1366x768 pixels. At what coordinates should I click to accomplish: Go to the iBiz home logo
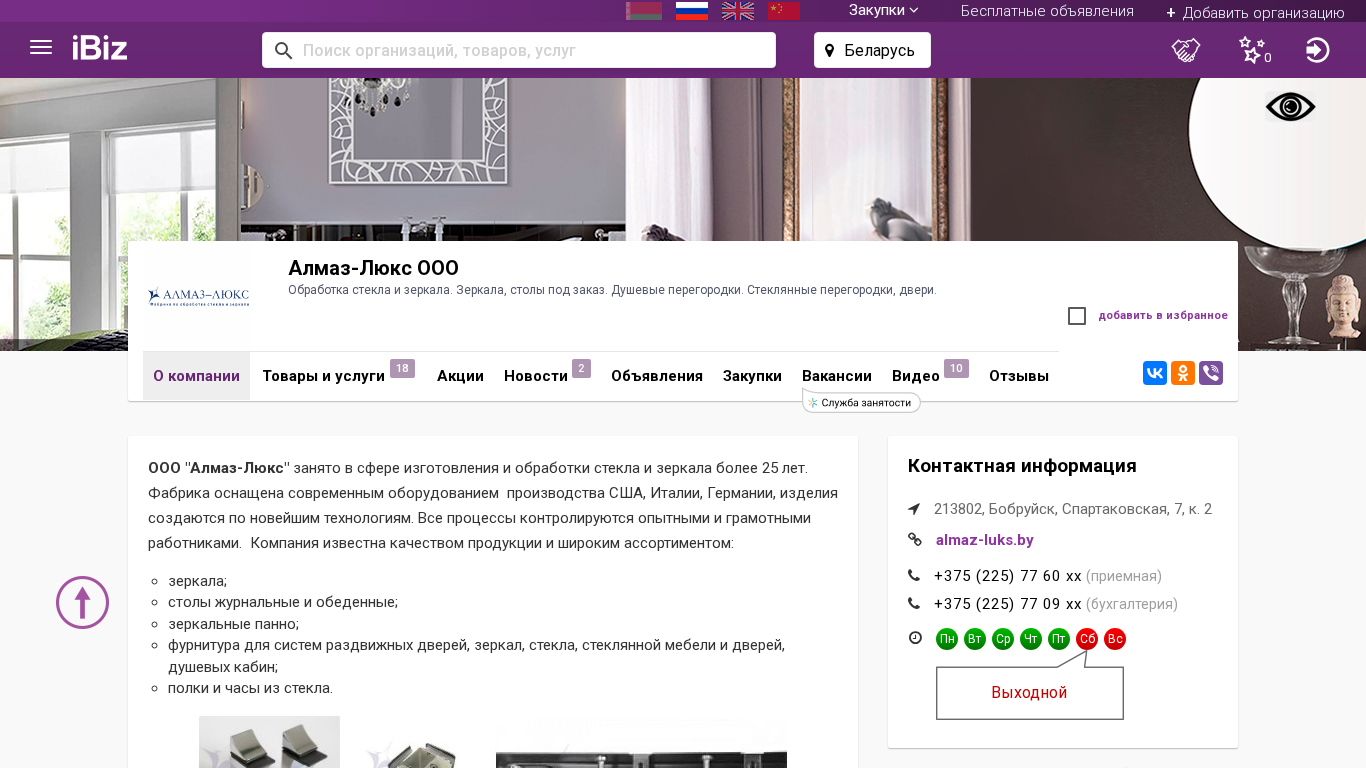pyautogui.click(x=100, y=48)
